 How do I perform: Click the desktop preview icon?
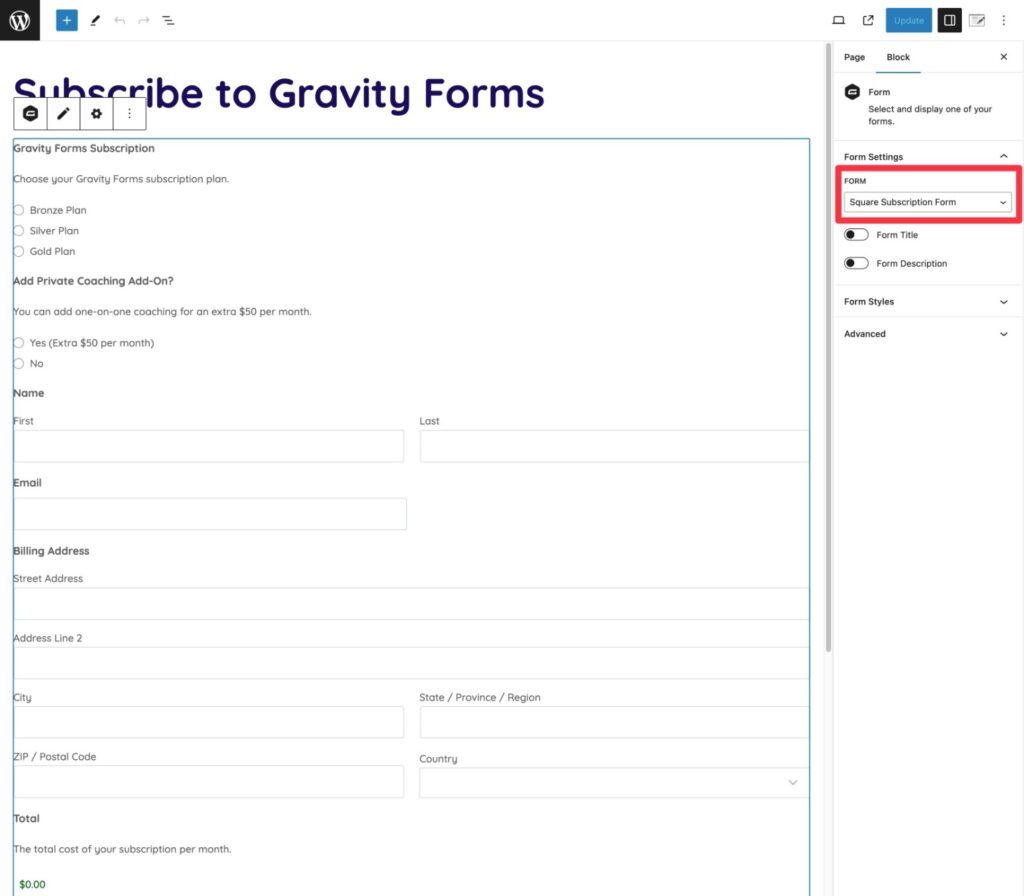[838, 20]
